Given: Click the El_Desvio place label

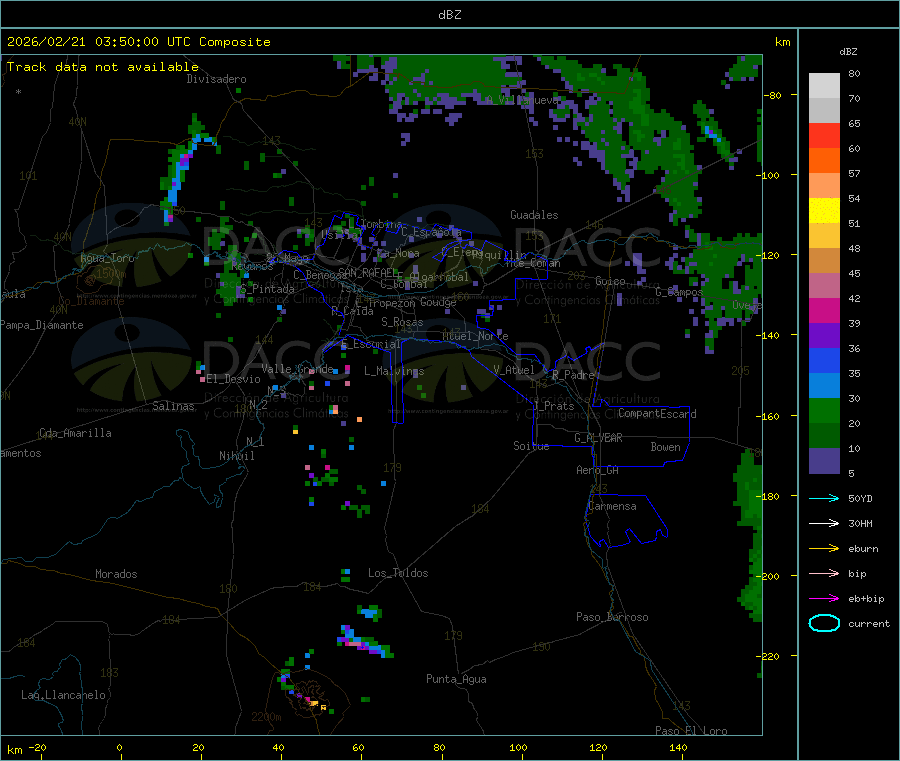Looking at the screenshot, I should click(233, 379).
